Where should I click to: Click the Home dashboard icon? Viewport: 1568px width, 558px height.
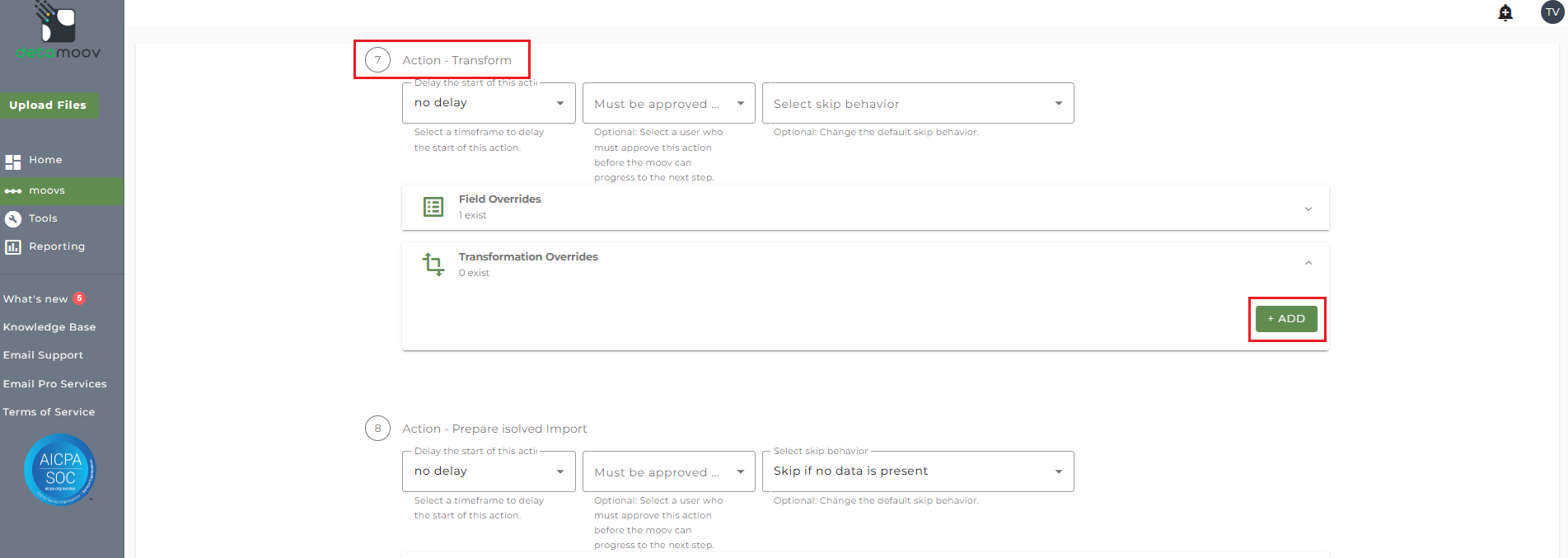point(13,162)
